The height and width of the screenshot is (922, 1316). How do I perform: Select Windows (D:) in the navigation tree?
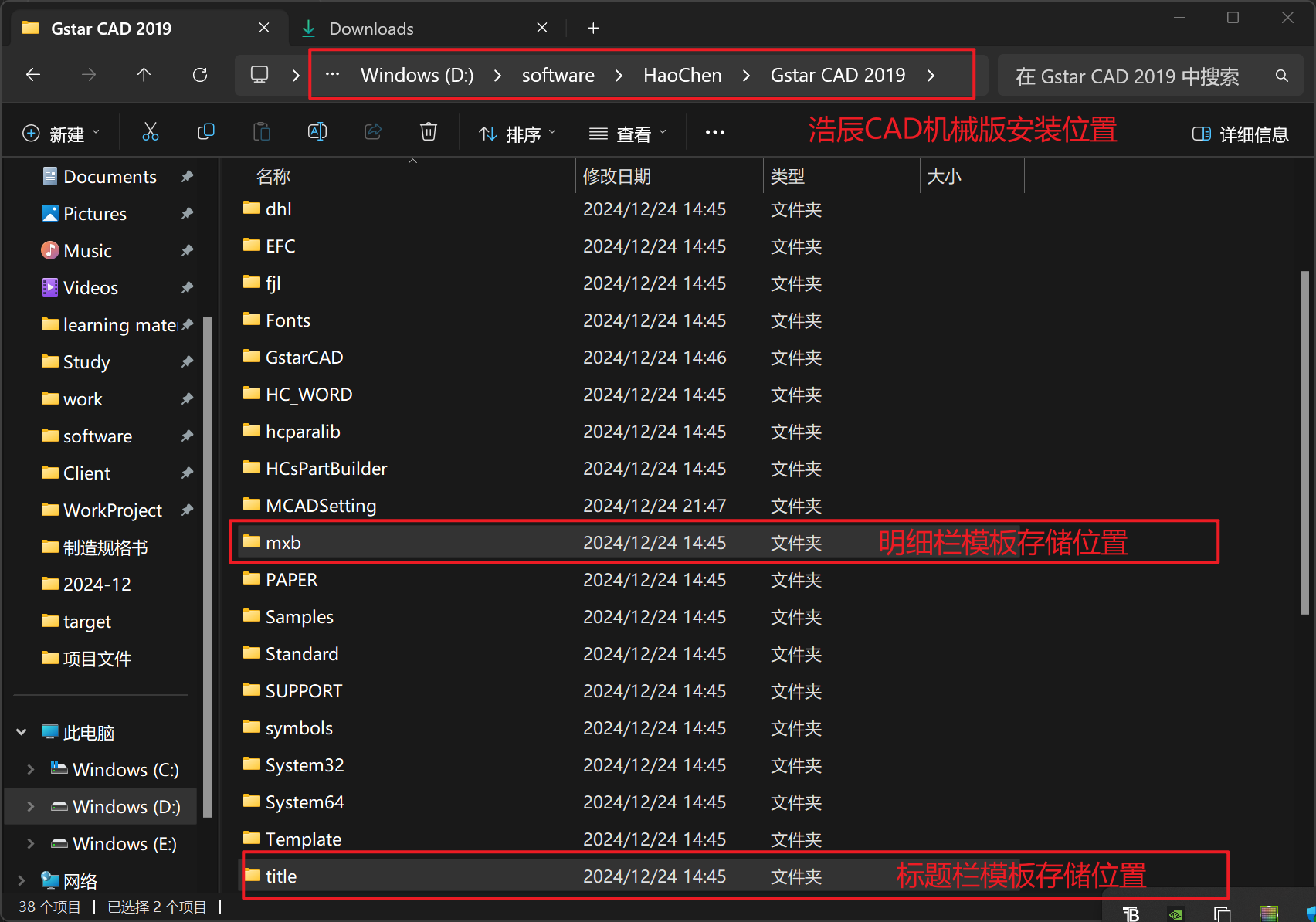click(x=101, y=806)
